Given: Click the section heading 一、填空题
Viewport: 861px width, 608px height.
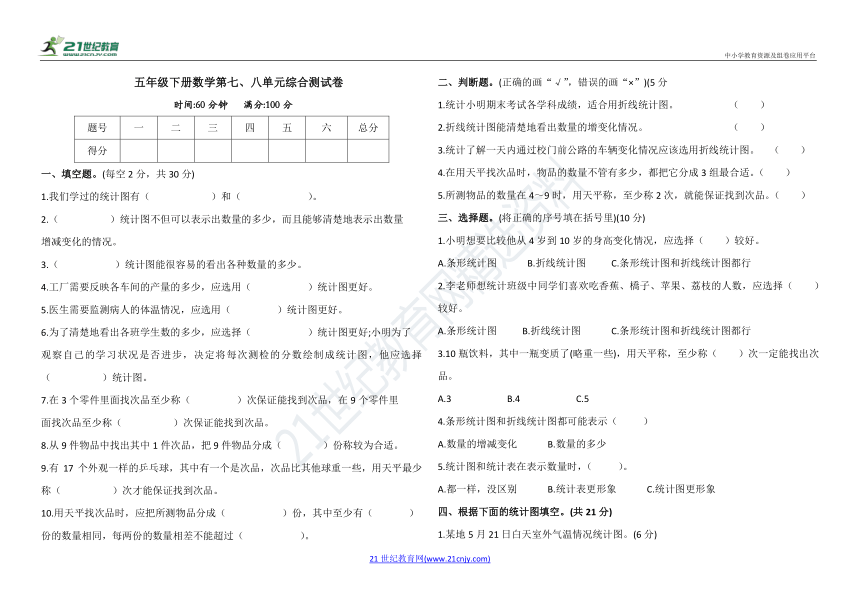Looking at the screenshot, I should point(69,174).
